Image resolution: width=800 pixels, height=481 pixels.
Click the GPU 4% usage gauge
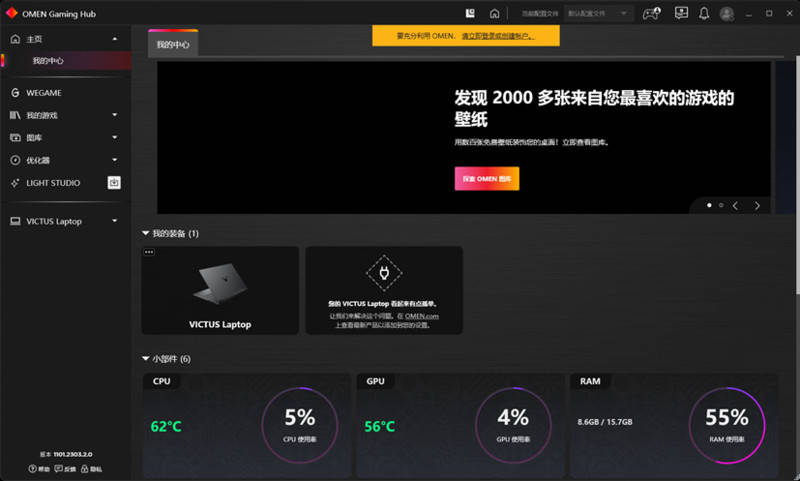coord(513,425)
